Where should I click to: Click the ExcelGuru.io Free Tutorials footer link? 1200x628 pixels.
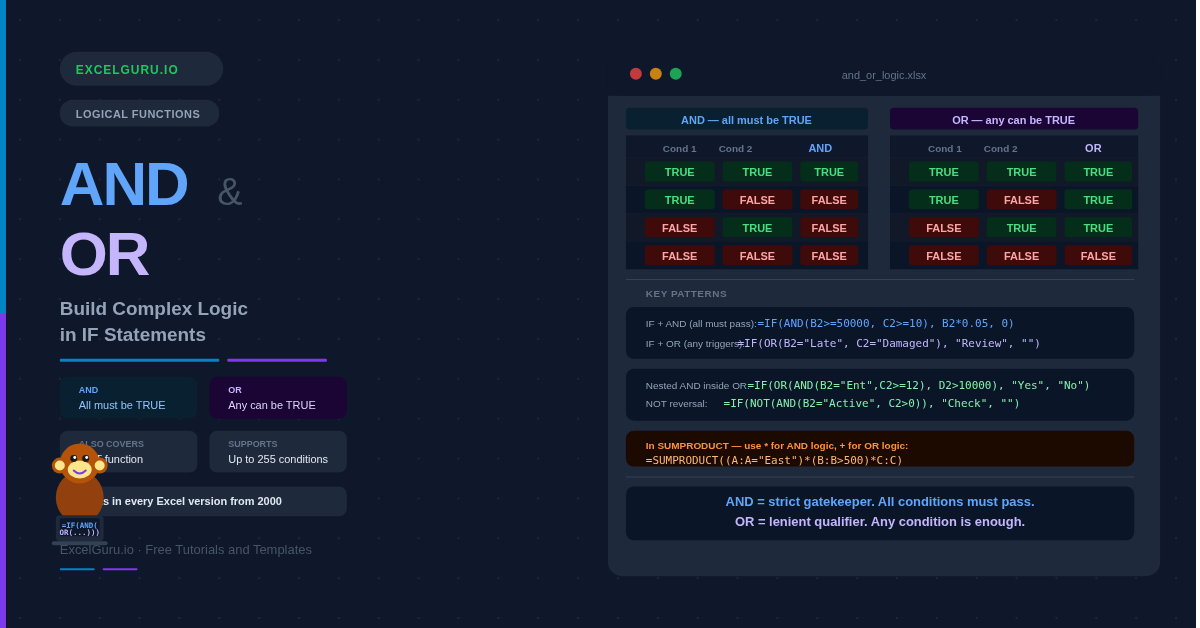(x=186, y=549)
